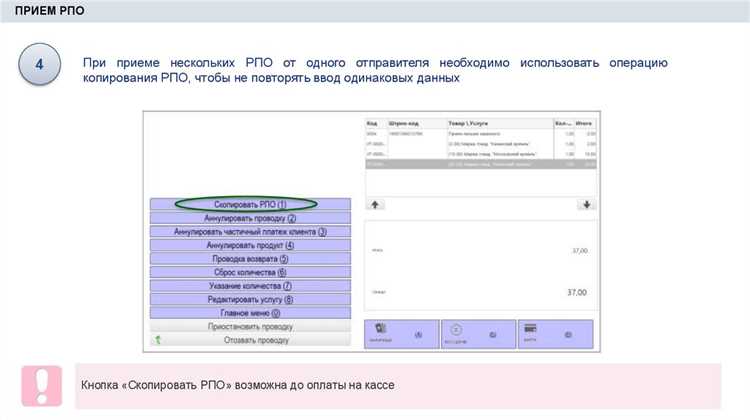Click the Итого column header

pyautogui.click(x=585, y=123)
